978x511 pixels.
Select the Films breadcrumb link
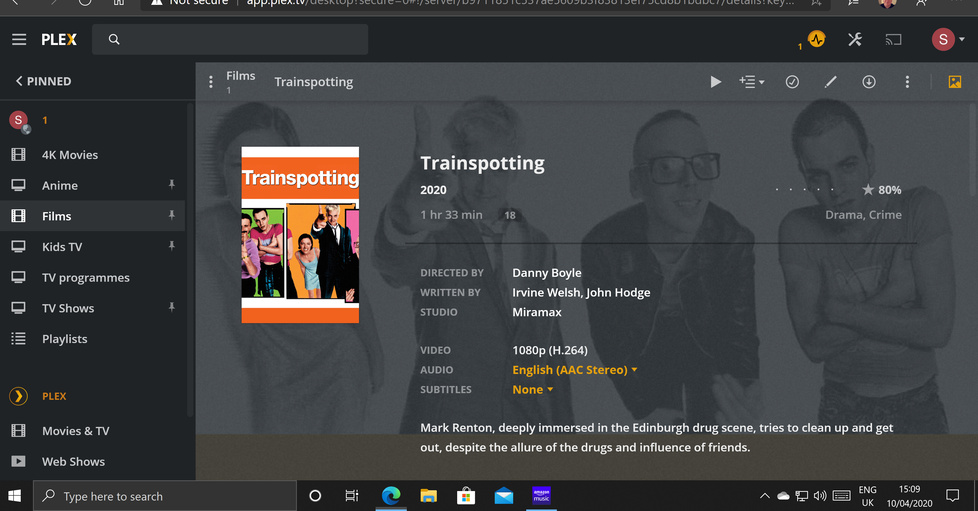tap(241, 76)
